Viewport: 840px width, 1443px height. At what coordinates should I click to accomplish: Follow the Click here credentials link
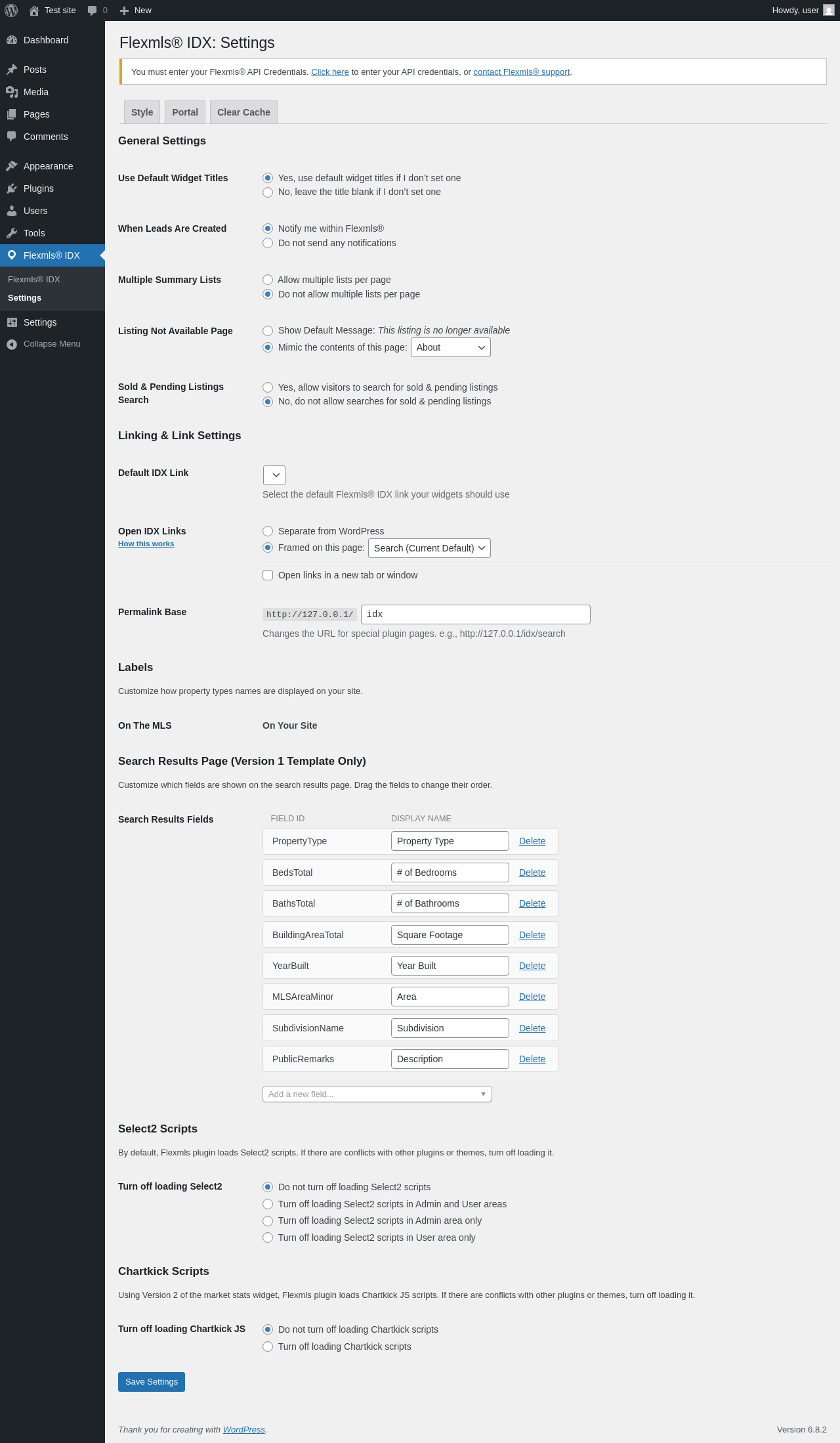click(x=330, y=72)
